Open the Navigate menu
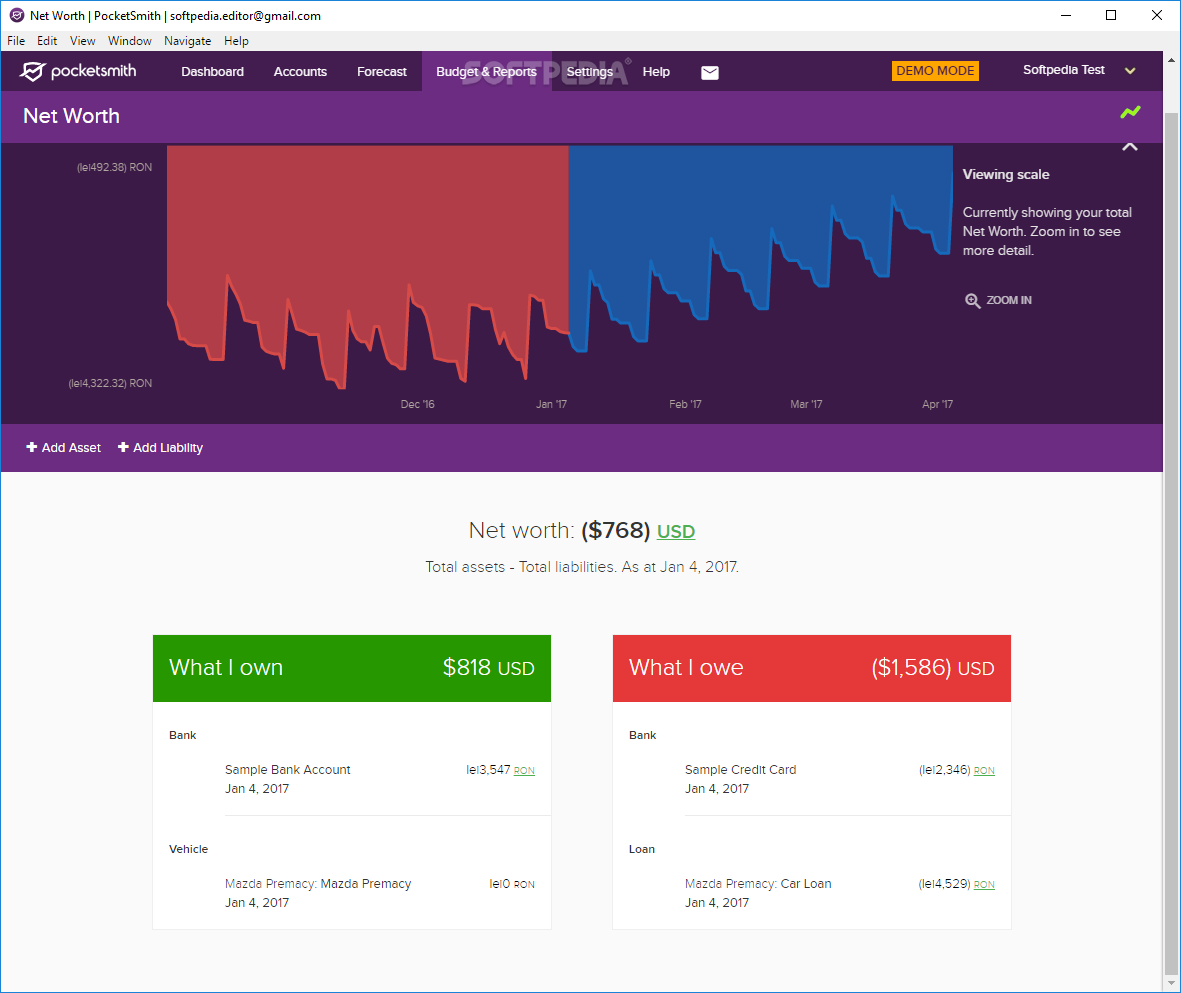 click(x=188, y=41)
